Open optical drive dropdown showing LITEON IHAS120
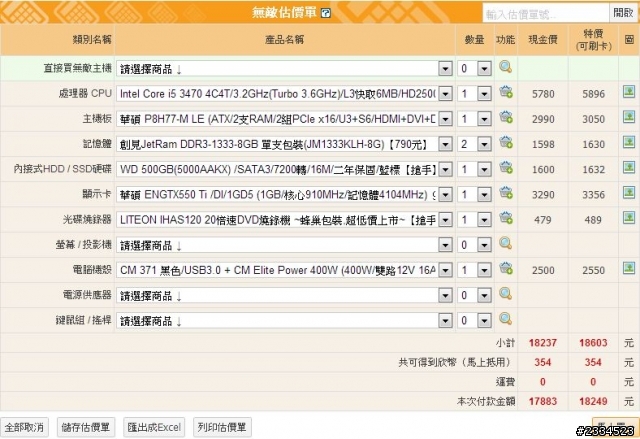Viewport: 640px width, 439px height. click(284, 220)
